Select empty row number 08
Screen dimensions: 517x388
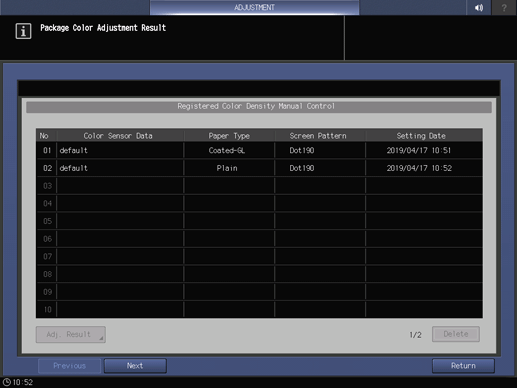[x=259, y=274]
